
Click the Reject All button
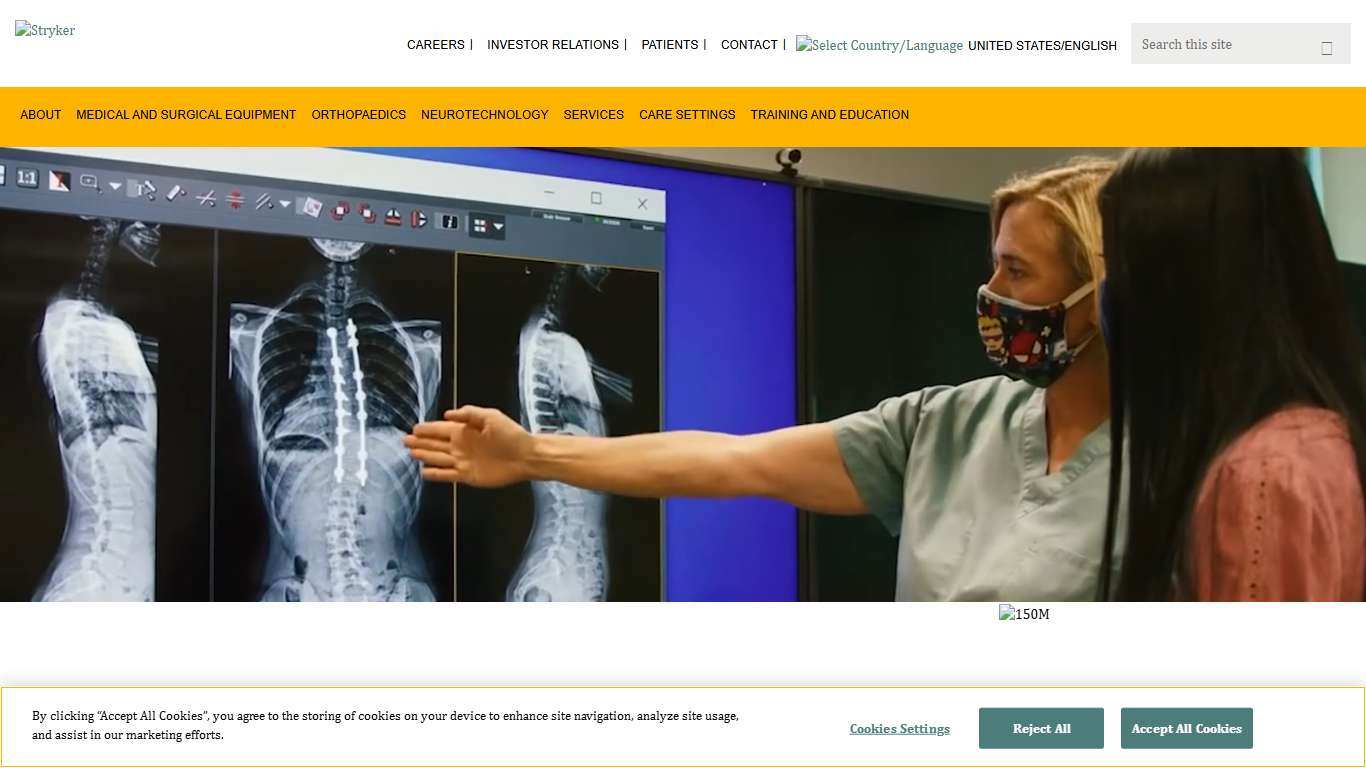pyautogui.click(x=1041, y=728)
